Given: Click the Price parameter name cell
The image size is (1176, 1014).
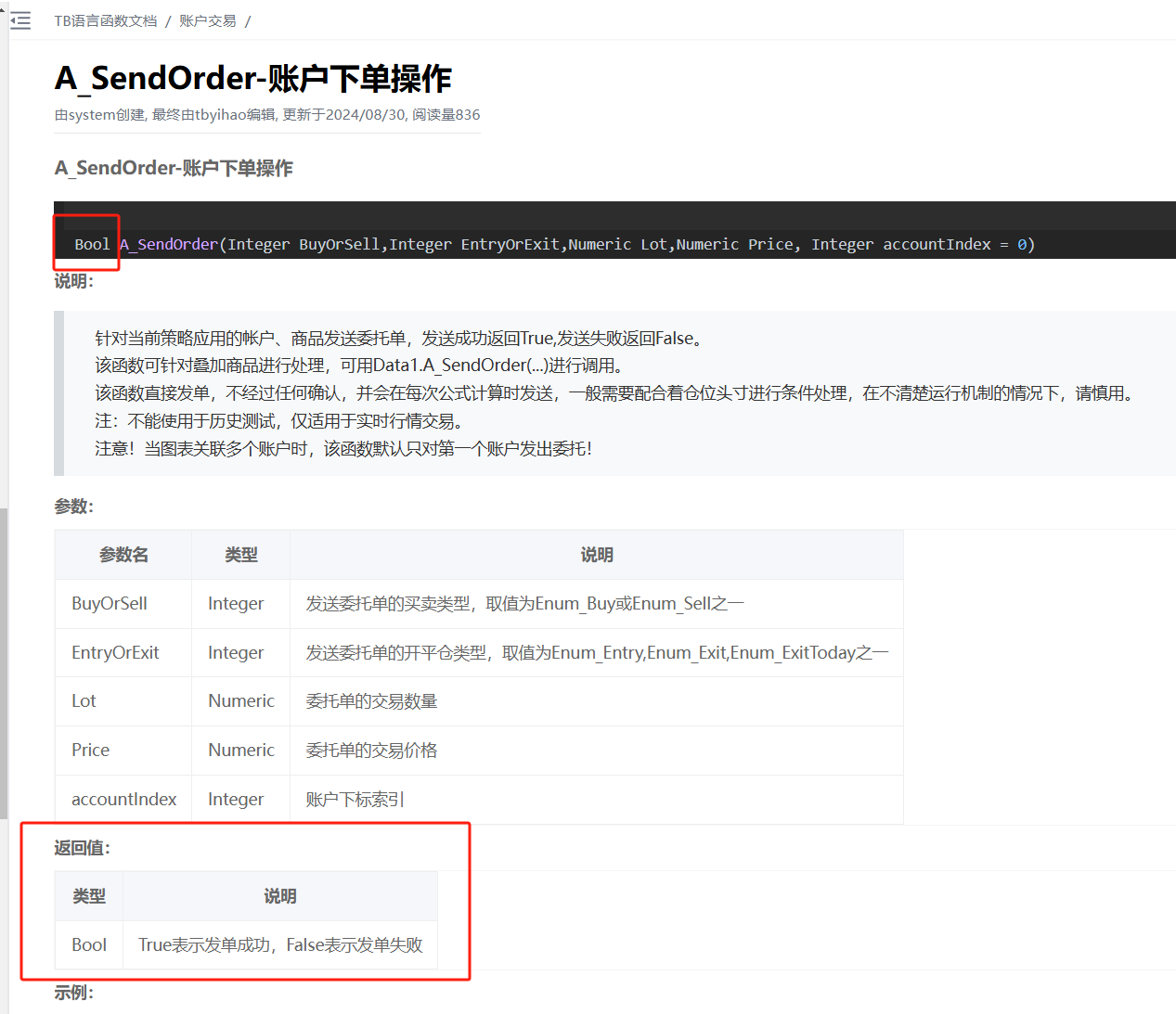Looking at the screenshot, I should [x=90, y=751].
